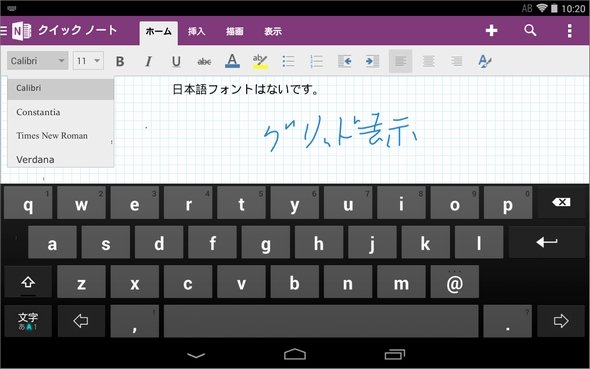Tap the battery status icon

(554, 8)
